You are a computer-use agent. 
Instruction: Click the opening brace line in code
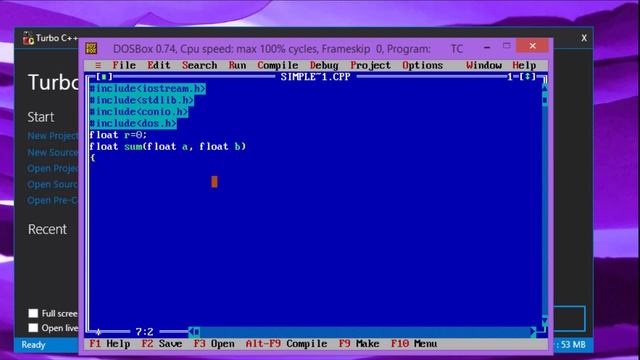click(x=93, y=158)
